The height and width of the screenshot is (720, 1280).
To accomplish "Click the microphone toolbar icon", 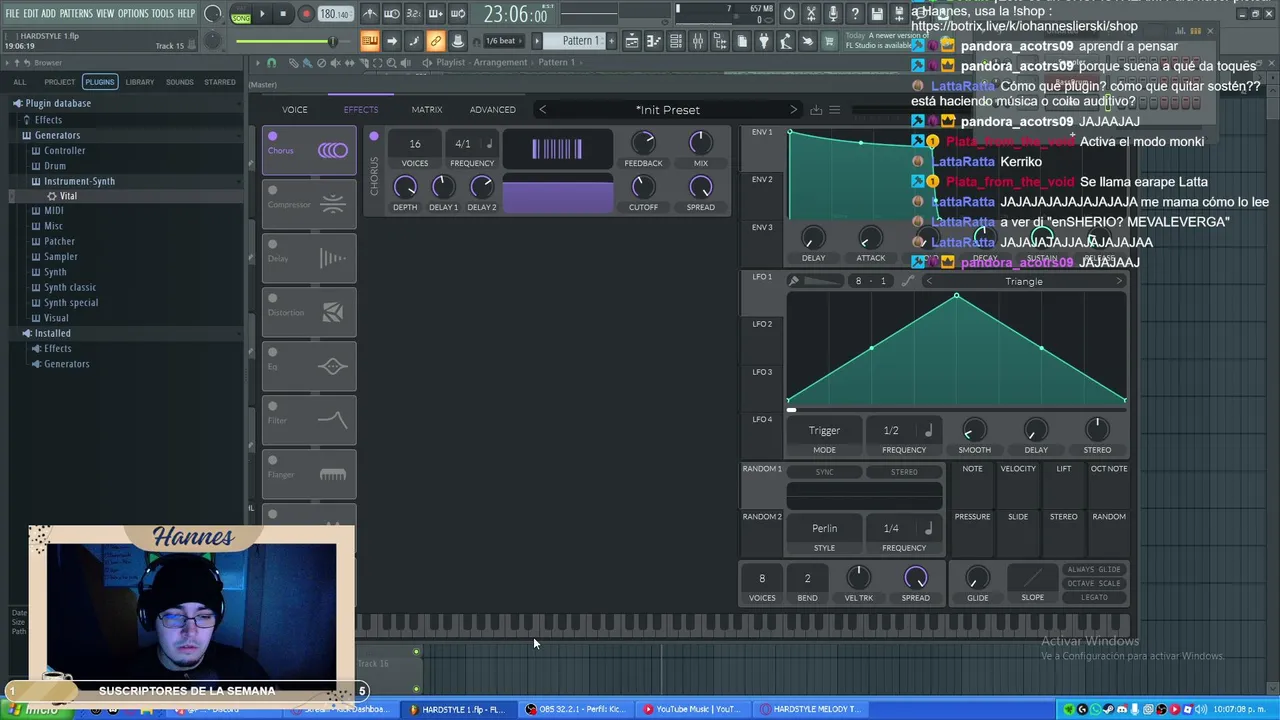I will [x=832, y=14].
